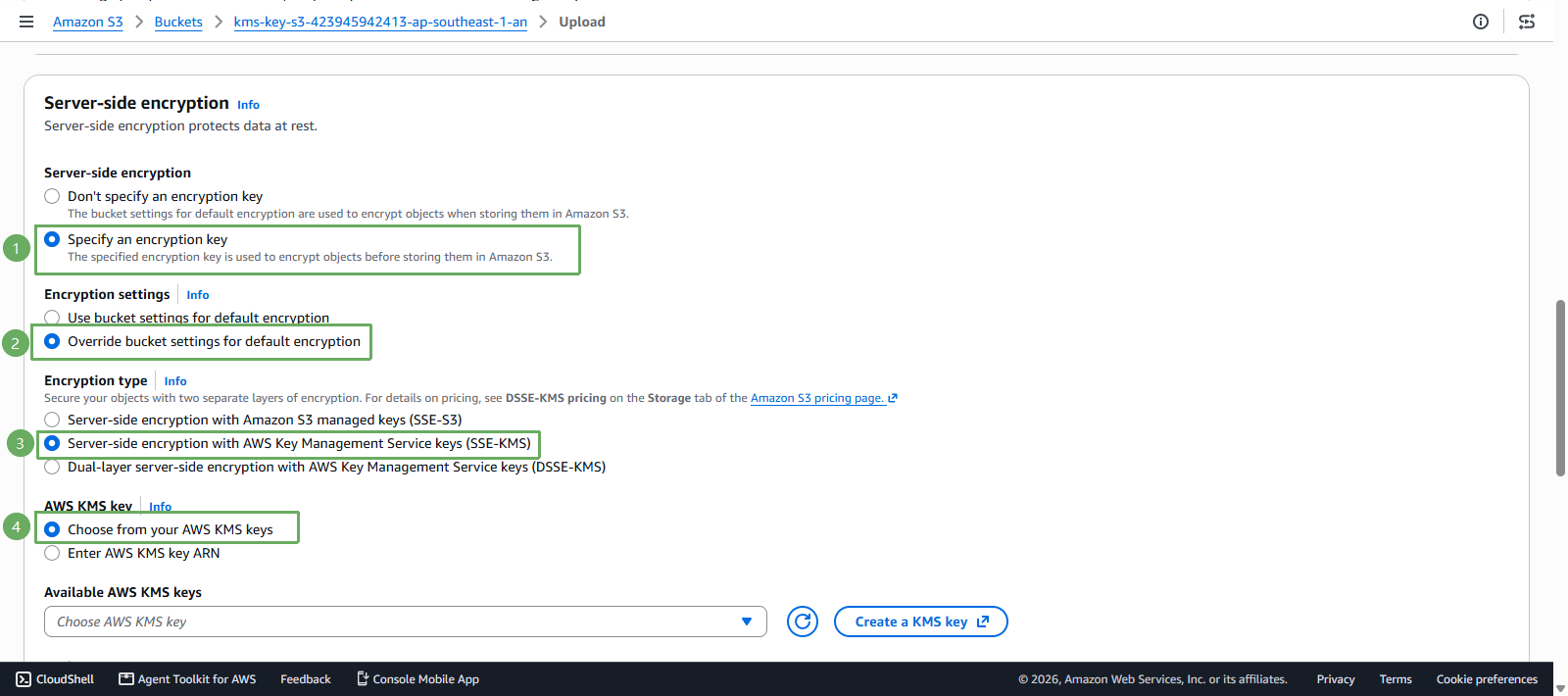Click the scrollbar down arrow
The height and width of the screenshot is (696, 1568).
coord(1560,688)
